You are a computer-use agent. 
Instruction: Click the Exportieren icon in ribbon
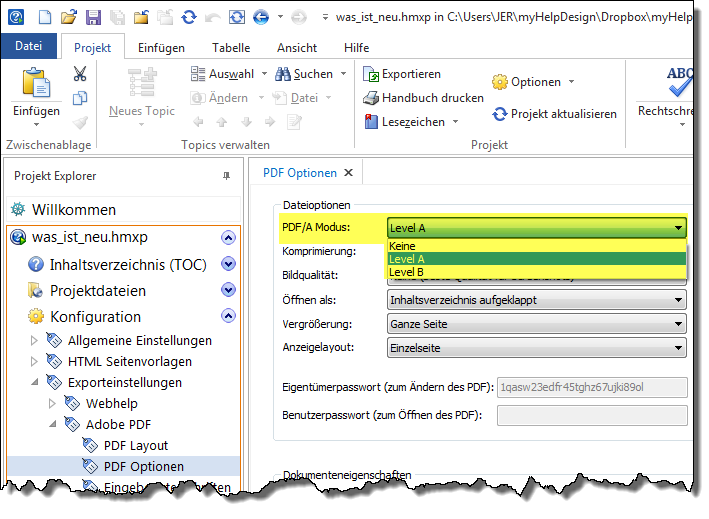tap(371, 74)
